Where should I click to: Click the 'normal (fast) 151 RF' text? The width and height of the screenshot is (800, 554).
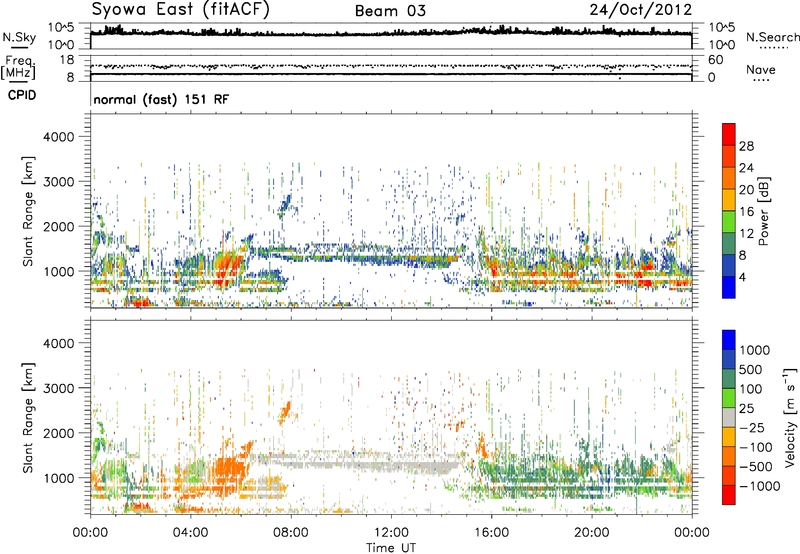coord(161,99)
